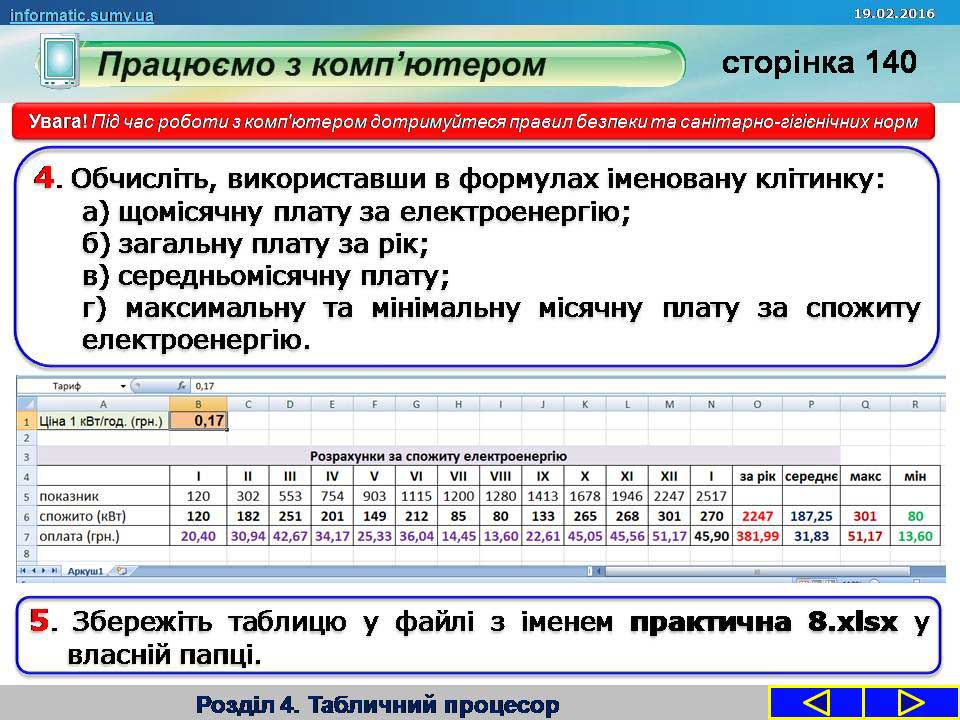Click the first-sheet navigation arrow
Image resolution: width=960 pixels, height=720 pixels.
pos(23,571)
